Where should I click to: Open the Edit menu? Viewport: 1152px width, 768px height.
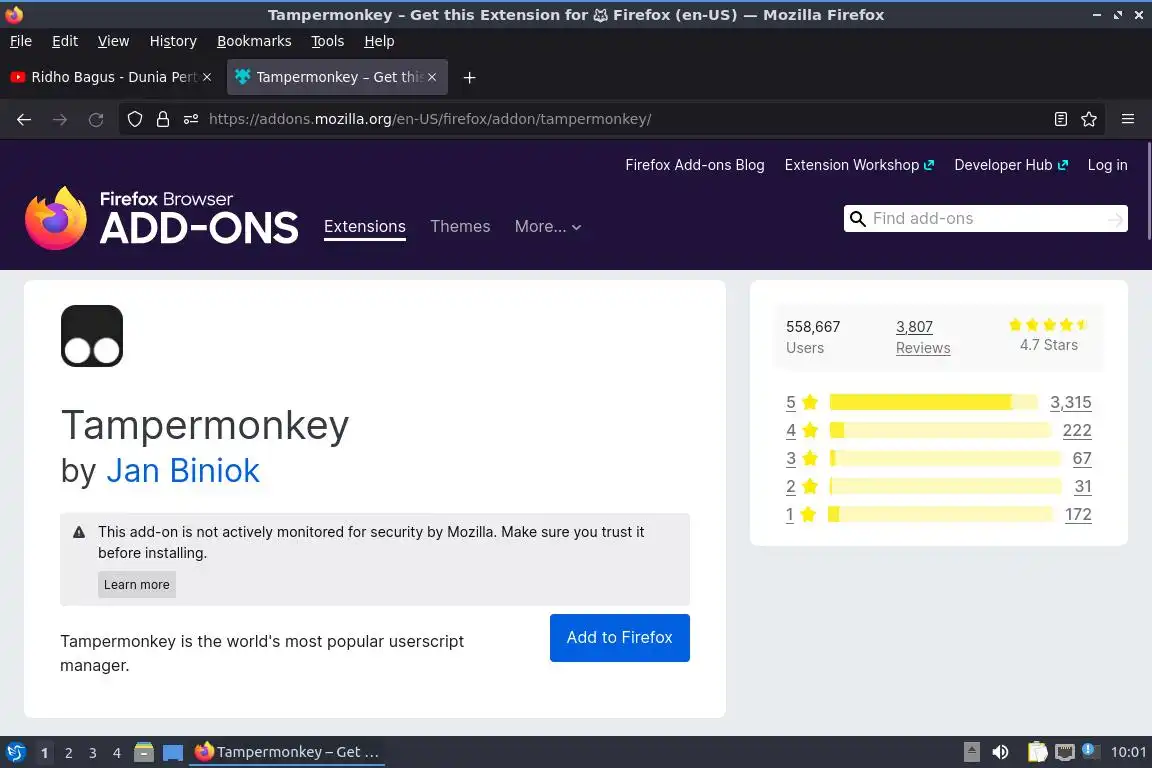[65, 41]
